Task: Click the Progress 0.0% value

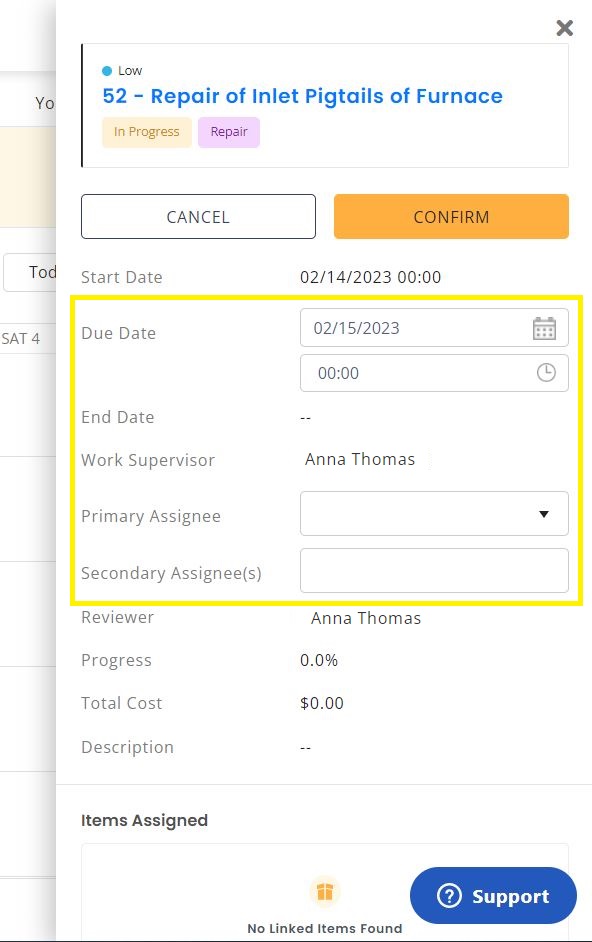Action: tap(319, 660)
